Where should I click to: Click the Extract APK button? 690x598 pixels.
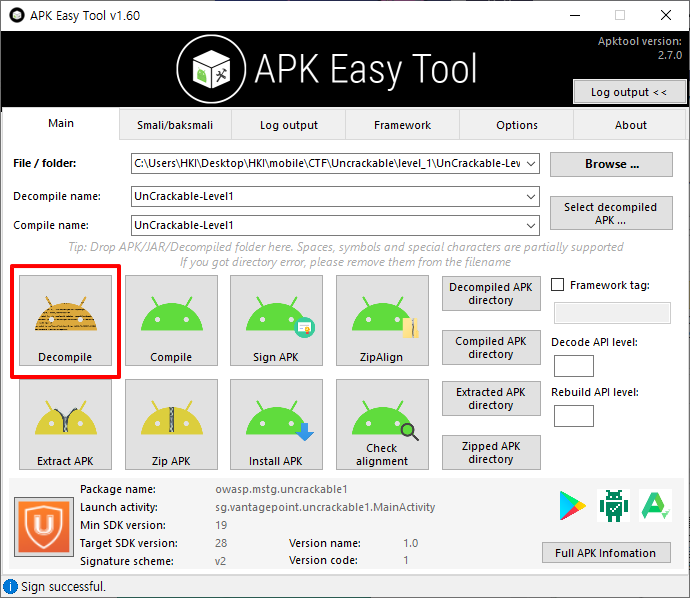coord(65,425)
